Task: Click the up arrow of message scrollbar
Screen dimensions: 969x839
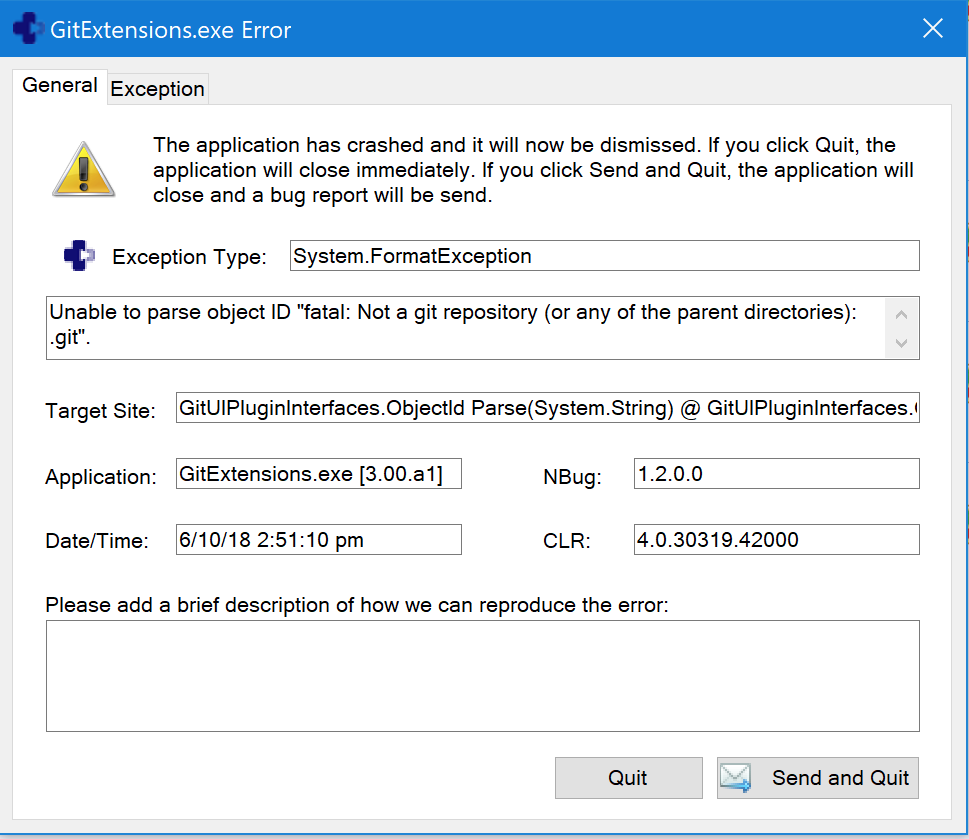Action: click(902, 314)
